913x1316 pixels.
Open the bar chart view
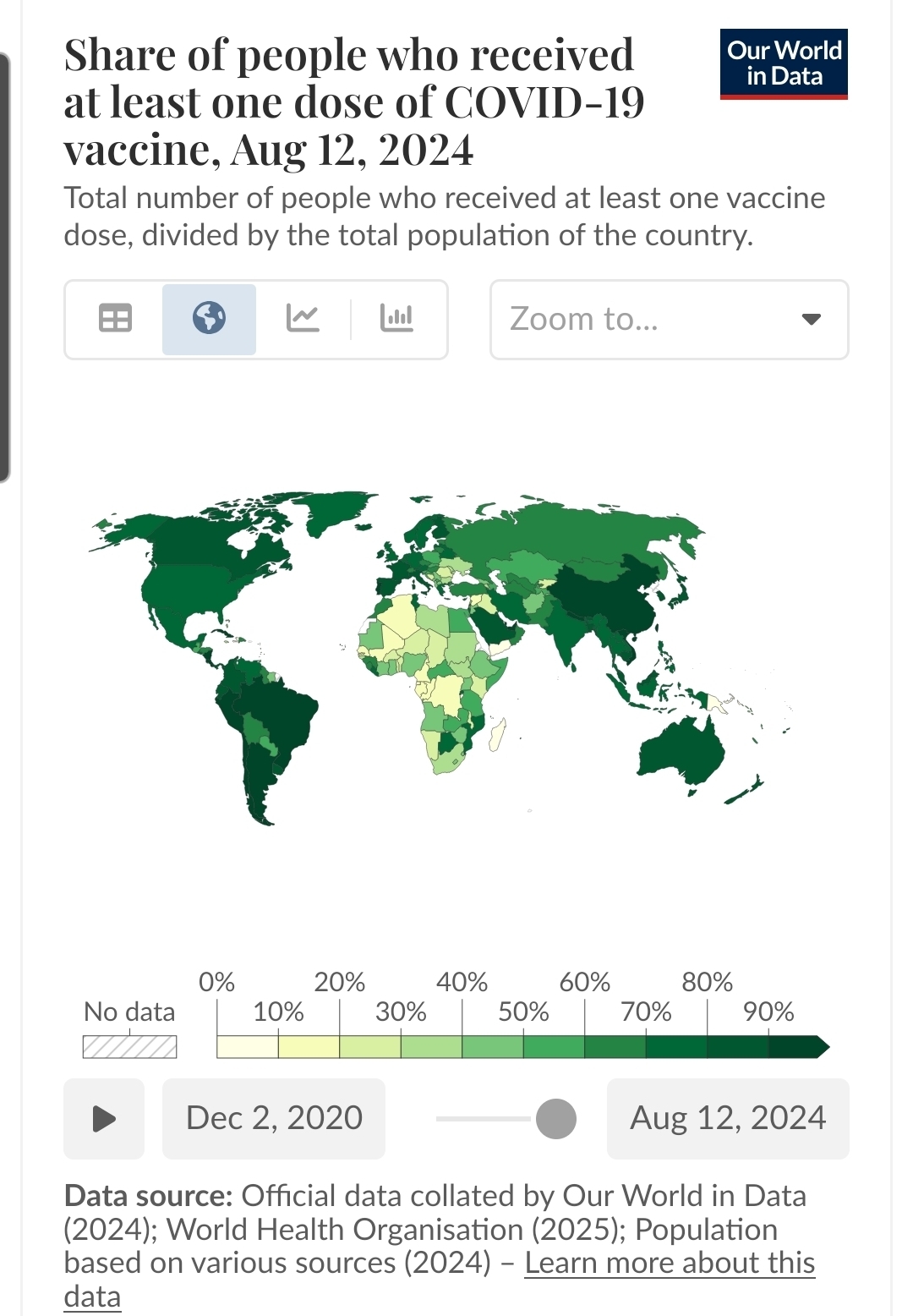(396, 319)
